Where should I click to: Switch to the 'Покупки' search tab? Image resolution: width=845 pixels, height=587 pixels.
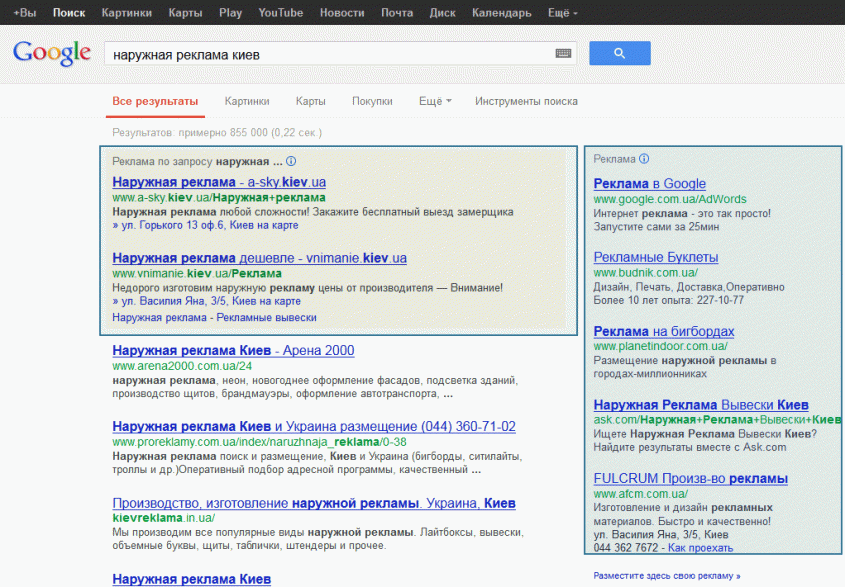[372, 100]
